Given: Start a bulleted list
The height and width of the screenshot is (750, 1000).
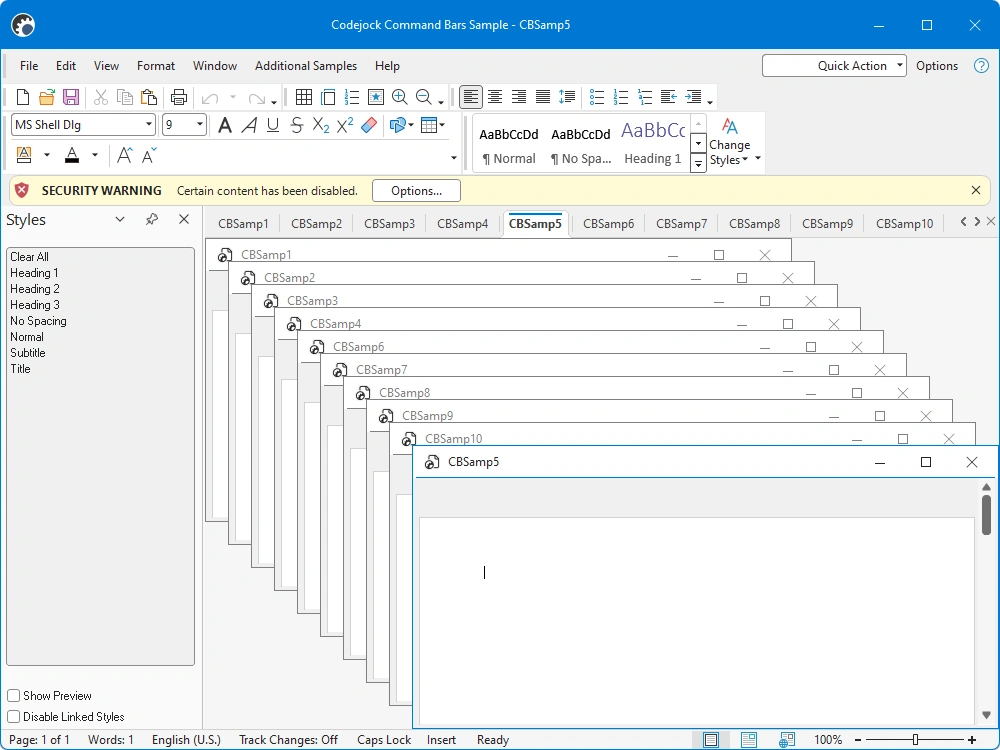Looking at the screenshot, I should 597,97.
